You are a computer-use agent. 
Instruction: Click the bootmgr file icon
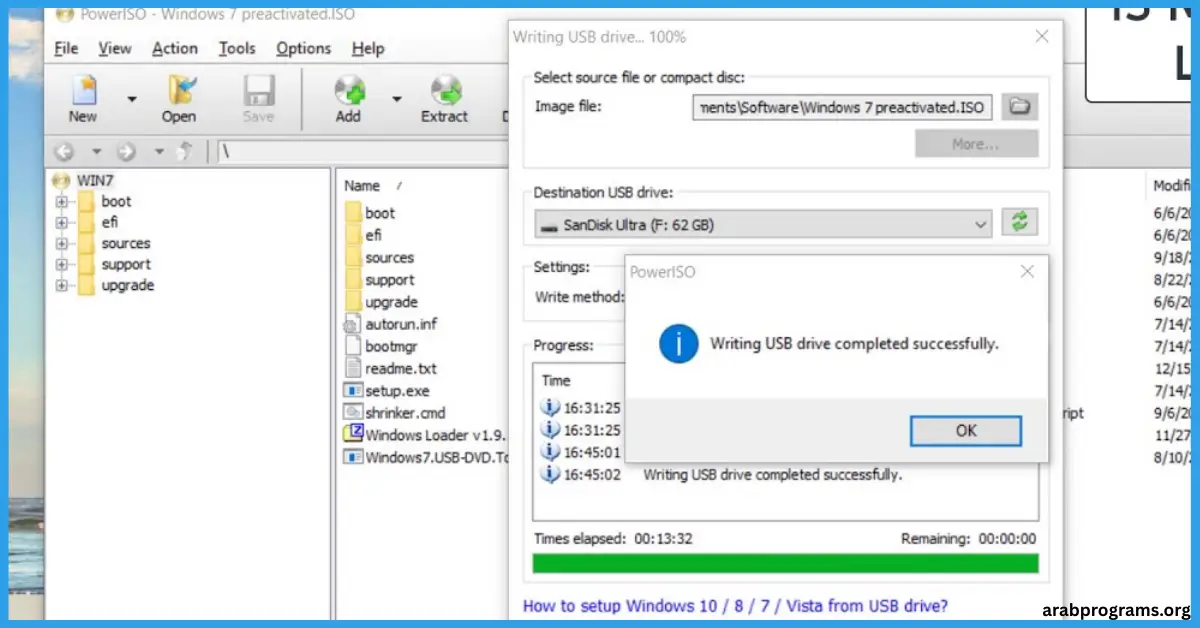tap(352, 346)
